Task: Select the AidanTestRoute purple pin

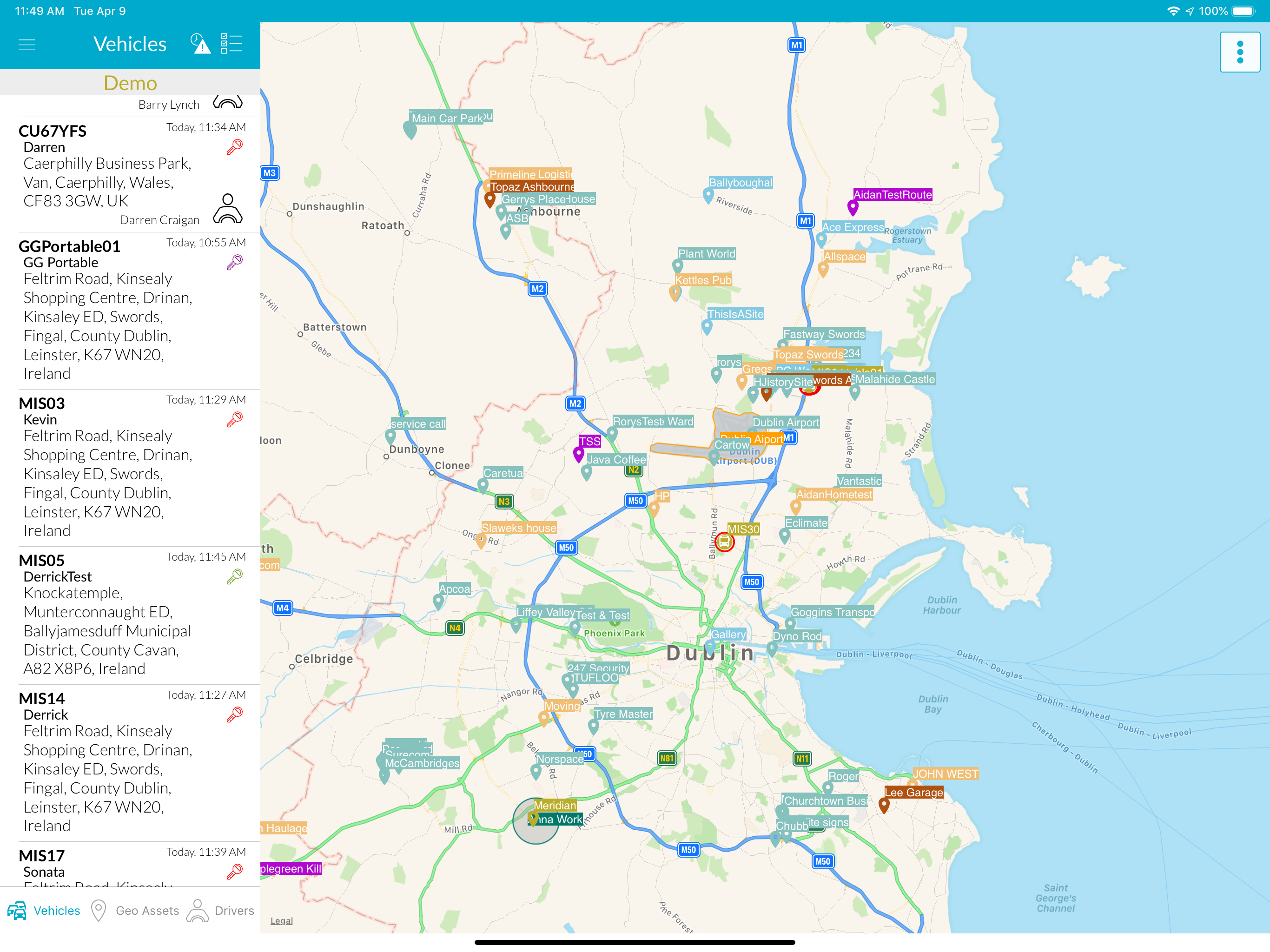Action: [x=853, y=208]
